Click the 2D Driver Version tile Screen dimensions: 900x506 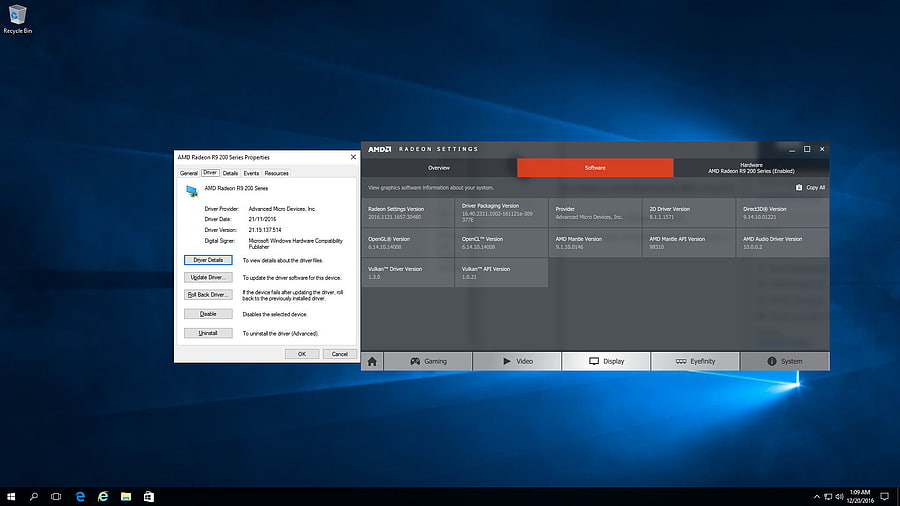[x=689, y=213]
